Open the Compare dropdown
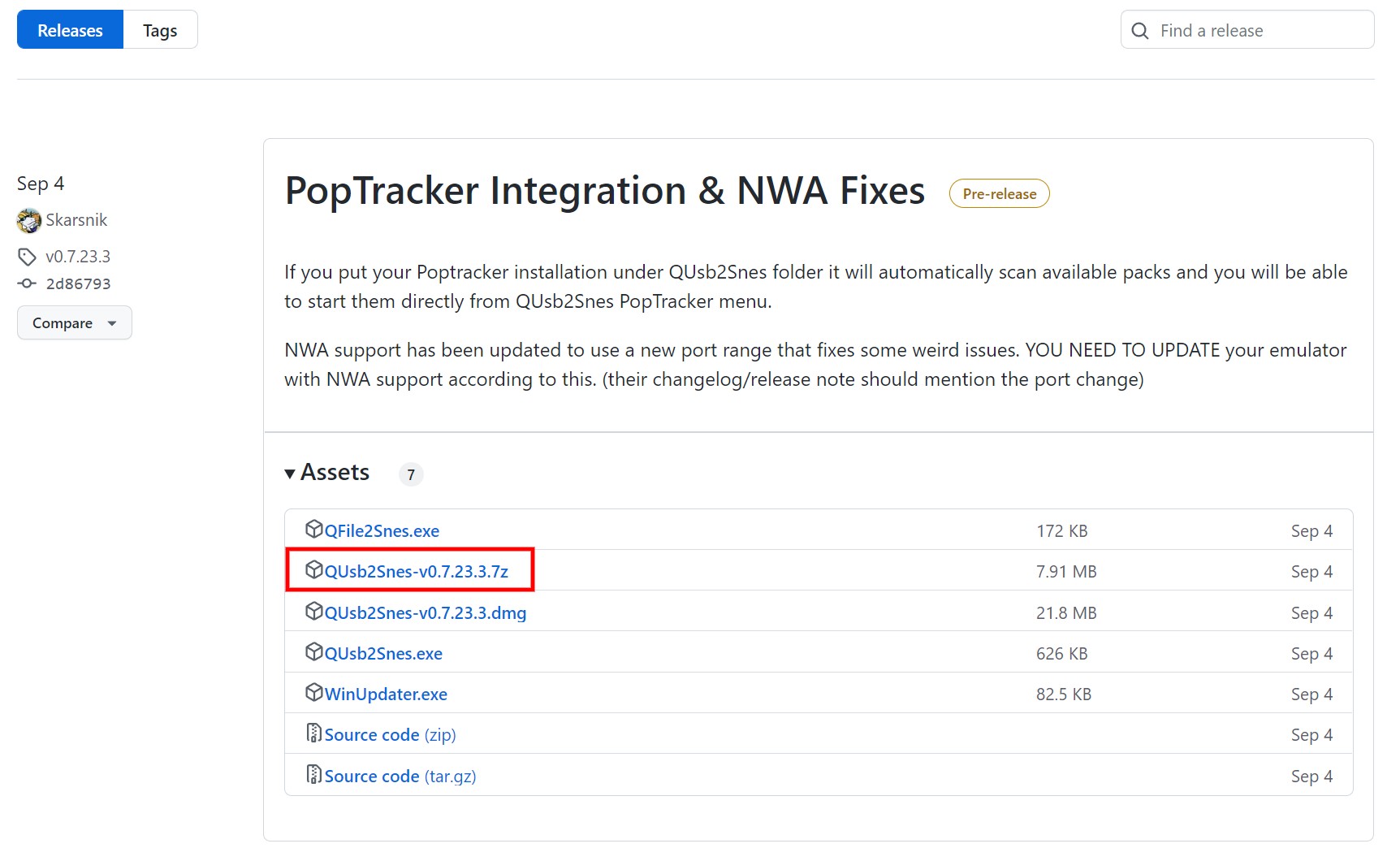Image resolution: width=1400 pixels, height=861 pixels. coord(74,323)
